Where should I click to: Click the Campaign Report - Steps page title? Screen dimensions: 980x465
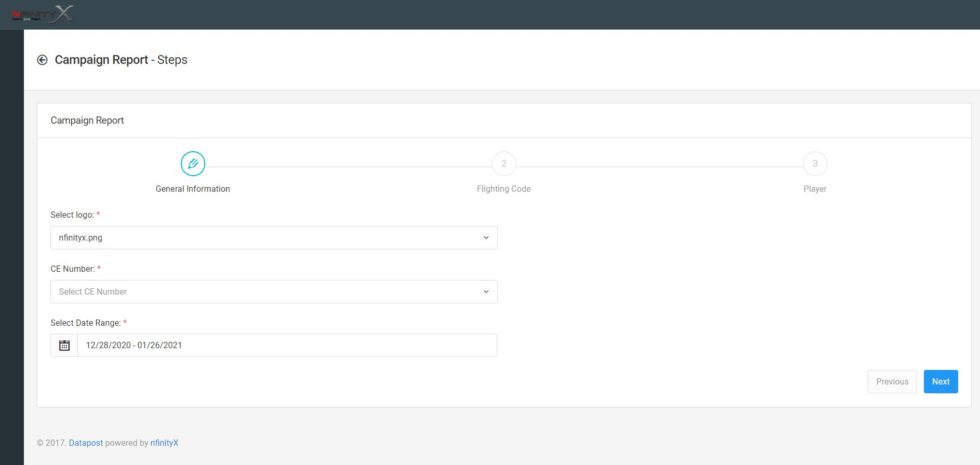click(x=121, y=60)
